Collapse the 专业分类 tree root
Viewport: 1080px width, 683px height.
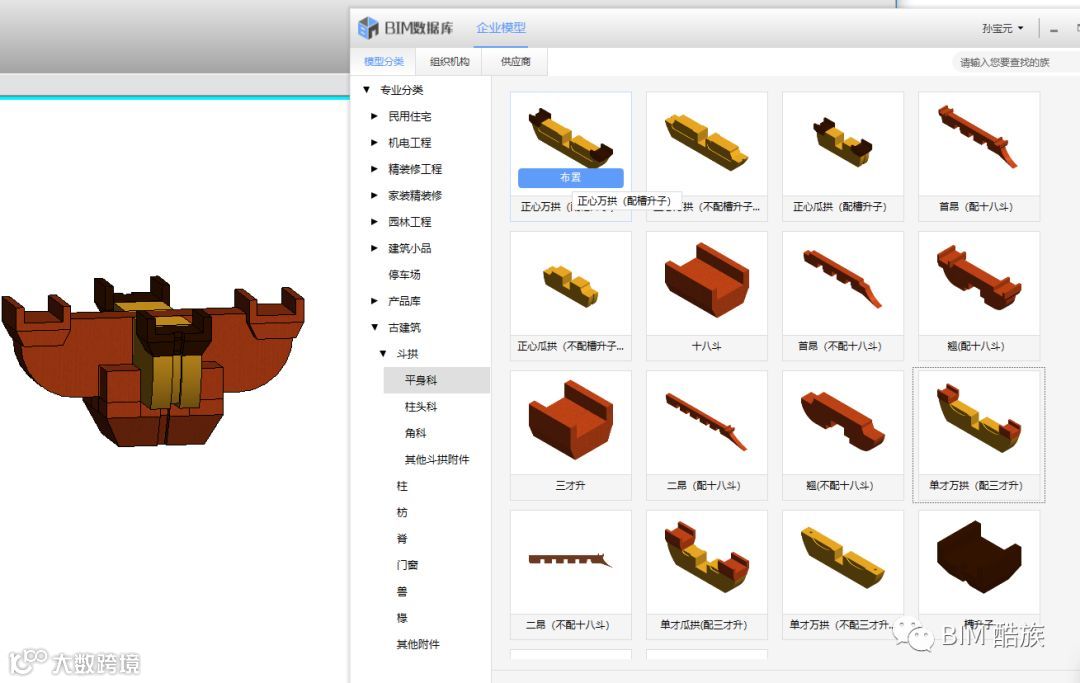[x=366, y=90]
